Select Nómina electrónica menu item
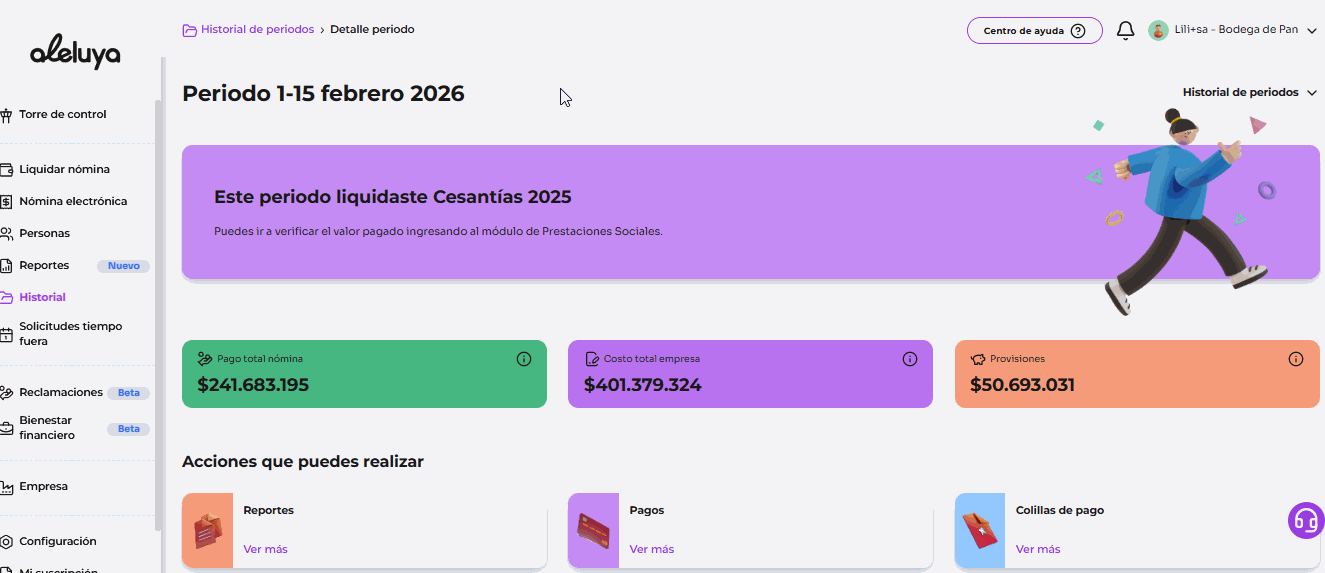The height and width of the screenshot is (573, 1325). click(73, 201)
